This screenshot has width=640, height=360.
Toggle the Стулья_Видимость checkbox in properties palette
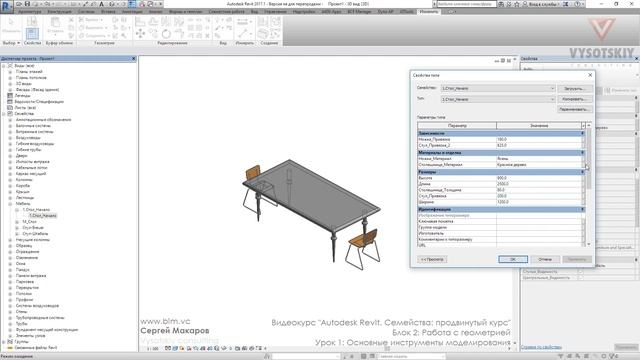click(580, 271)
